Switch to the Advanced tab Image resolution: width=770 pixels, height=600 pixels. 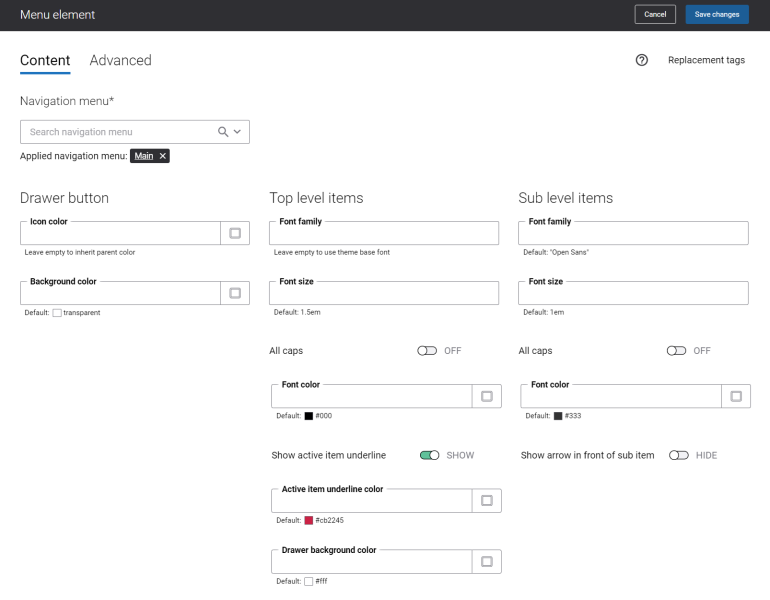(x=120, y=60)
